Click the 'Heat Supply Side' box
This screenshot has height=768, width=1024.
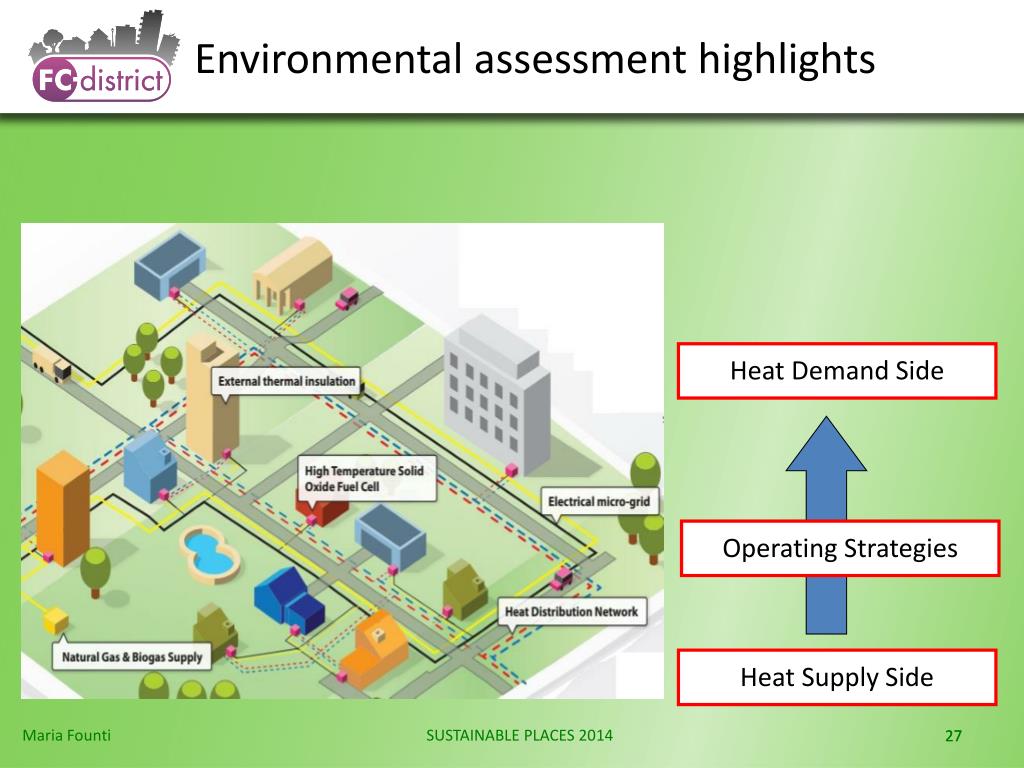837,677
